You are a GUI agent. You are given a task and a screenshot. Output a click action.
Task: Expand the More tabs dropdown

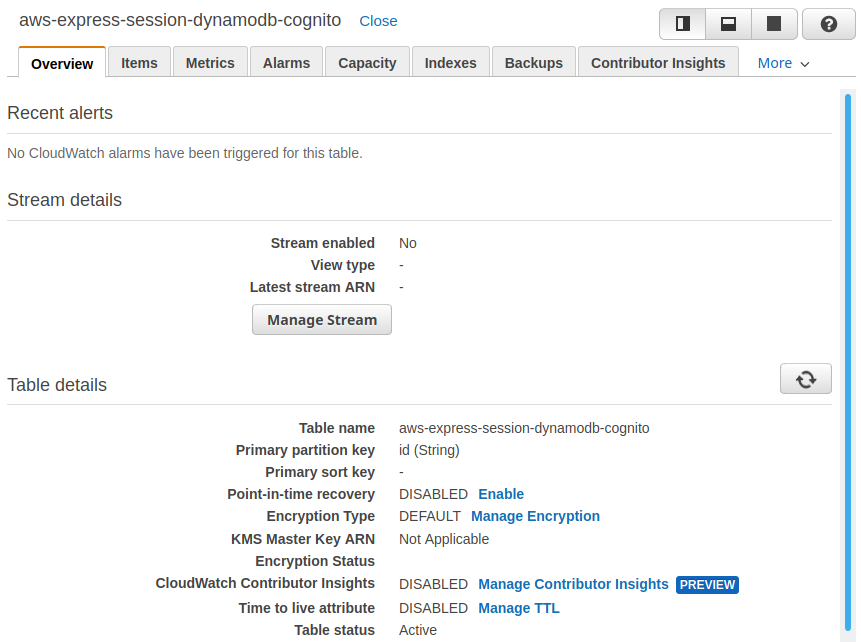[x=783, y=63]
